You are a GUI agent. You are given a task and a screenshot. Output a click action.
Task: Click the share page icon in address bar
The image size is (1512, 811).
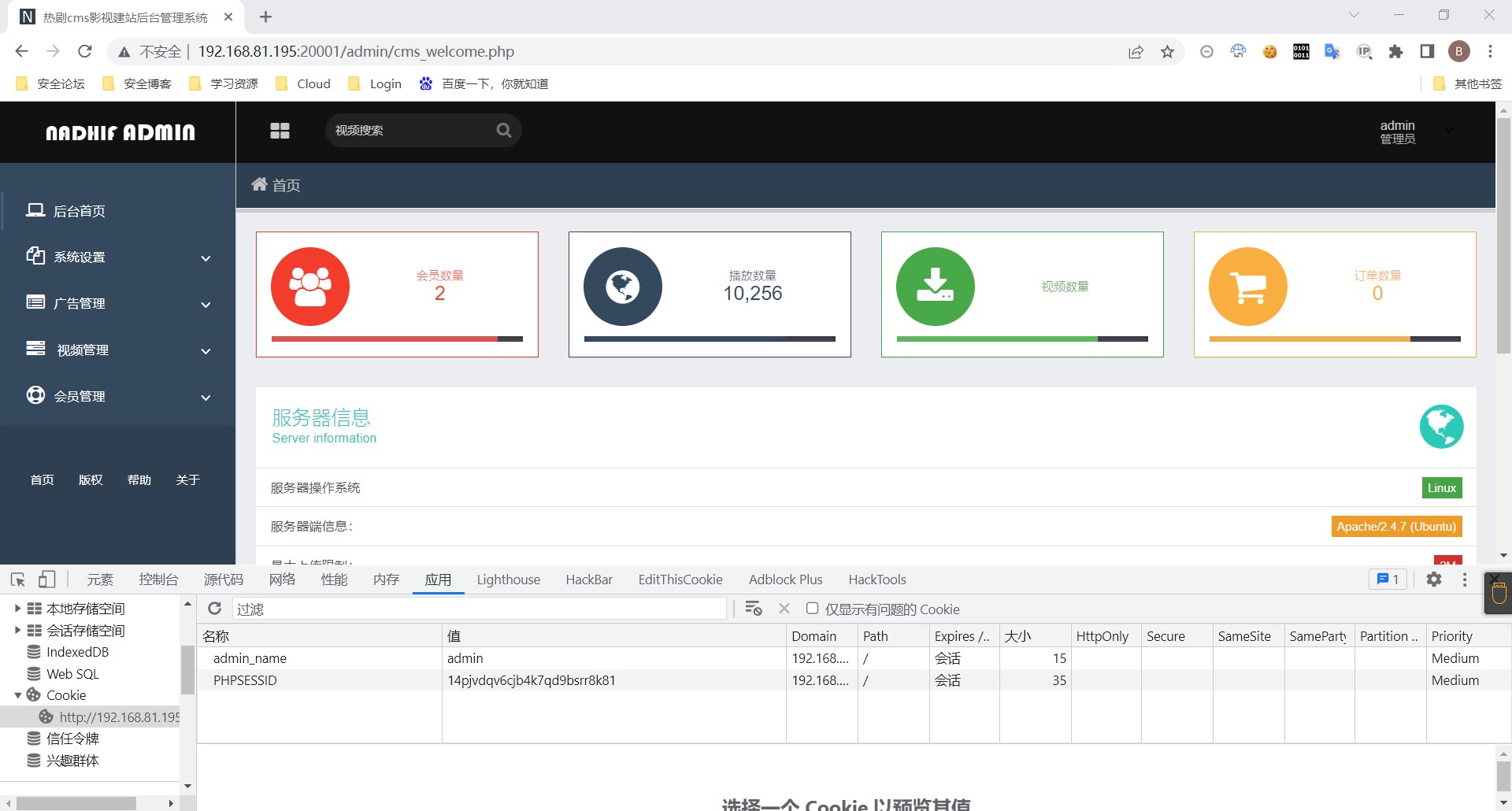tap(1136, 52)
